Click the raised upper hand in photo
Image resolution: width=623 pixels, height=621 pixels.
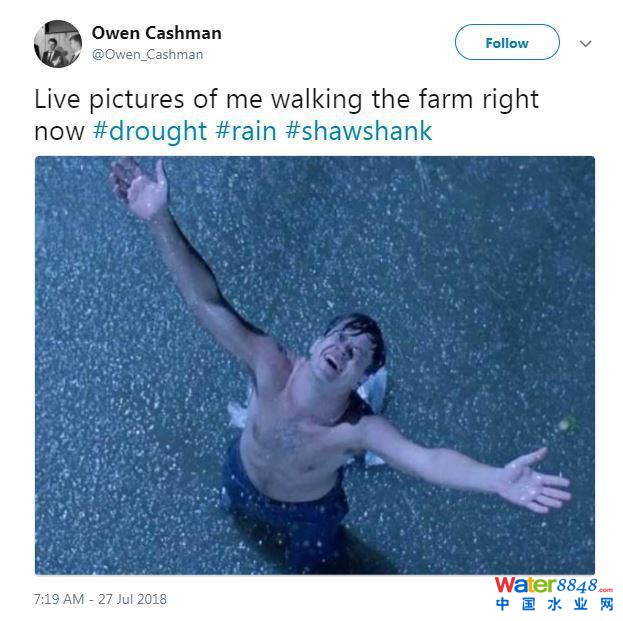(x=139, y=189)
